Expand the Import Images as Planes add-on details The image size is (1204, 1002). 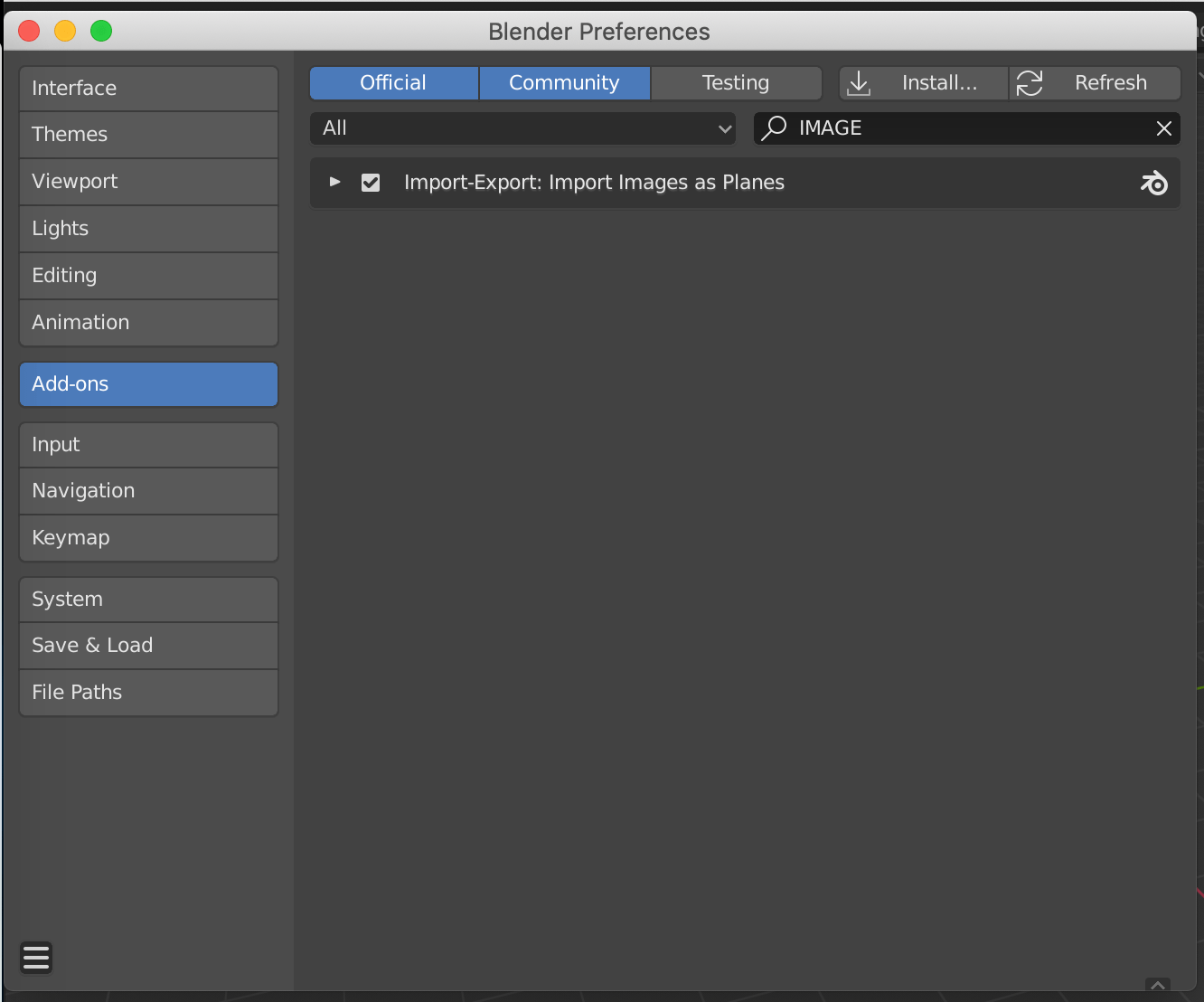tap(335, 182)
